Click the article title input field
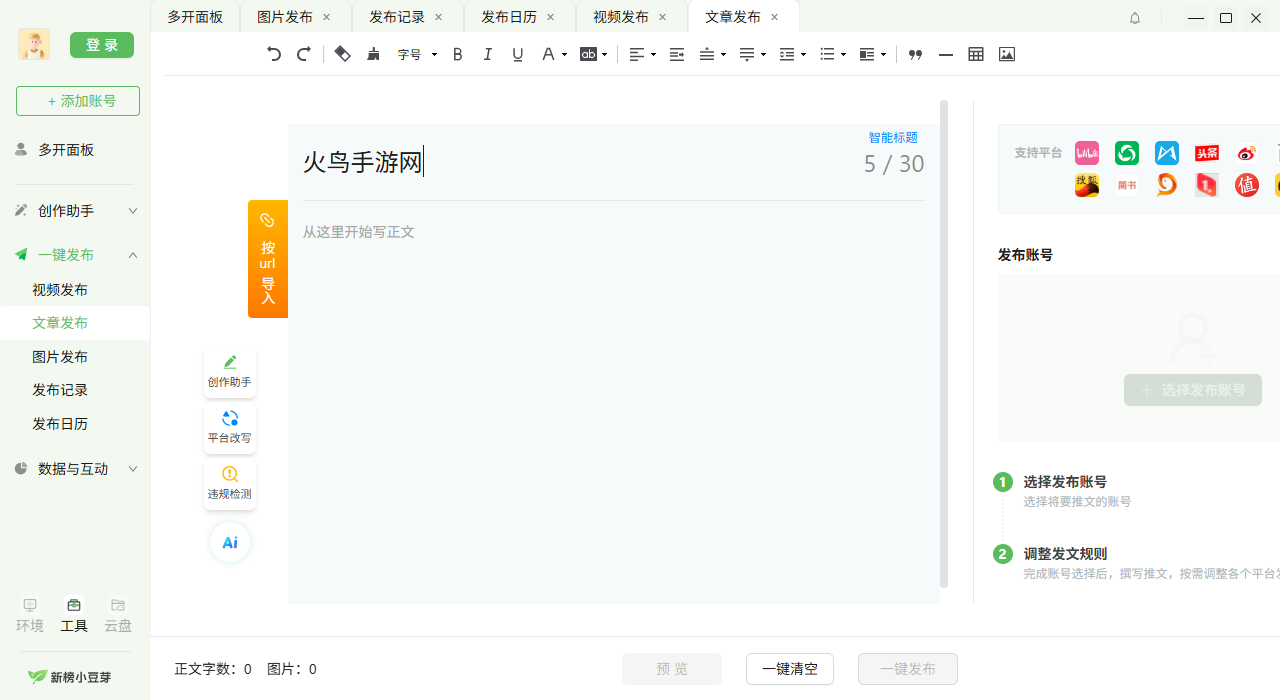This screenshot has height=700, width=1280. [x=580, y=162]
